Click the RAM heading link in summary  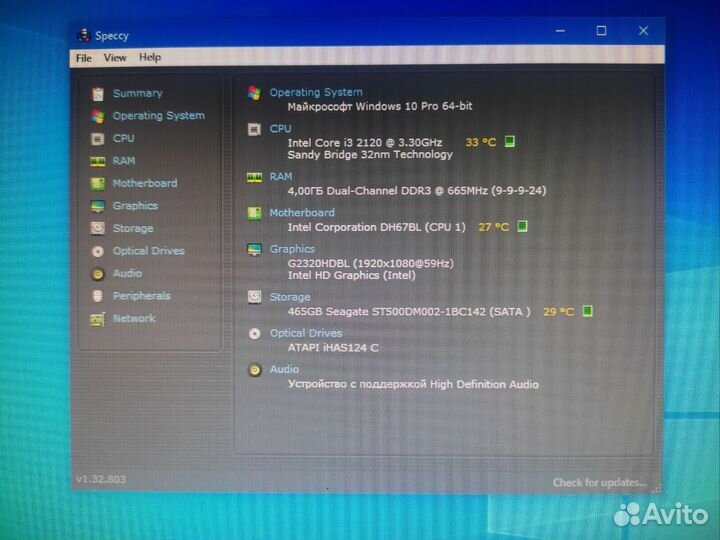[x=281, y=176]
